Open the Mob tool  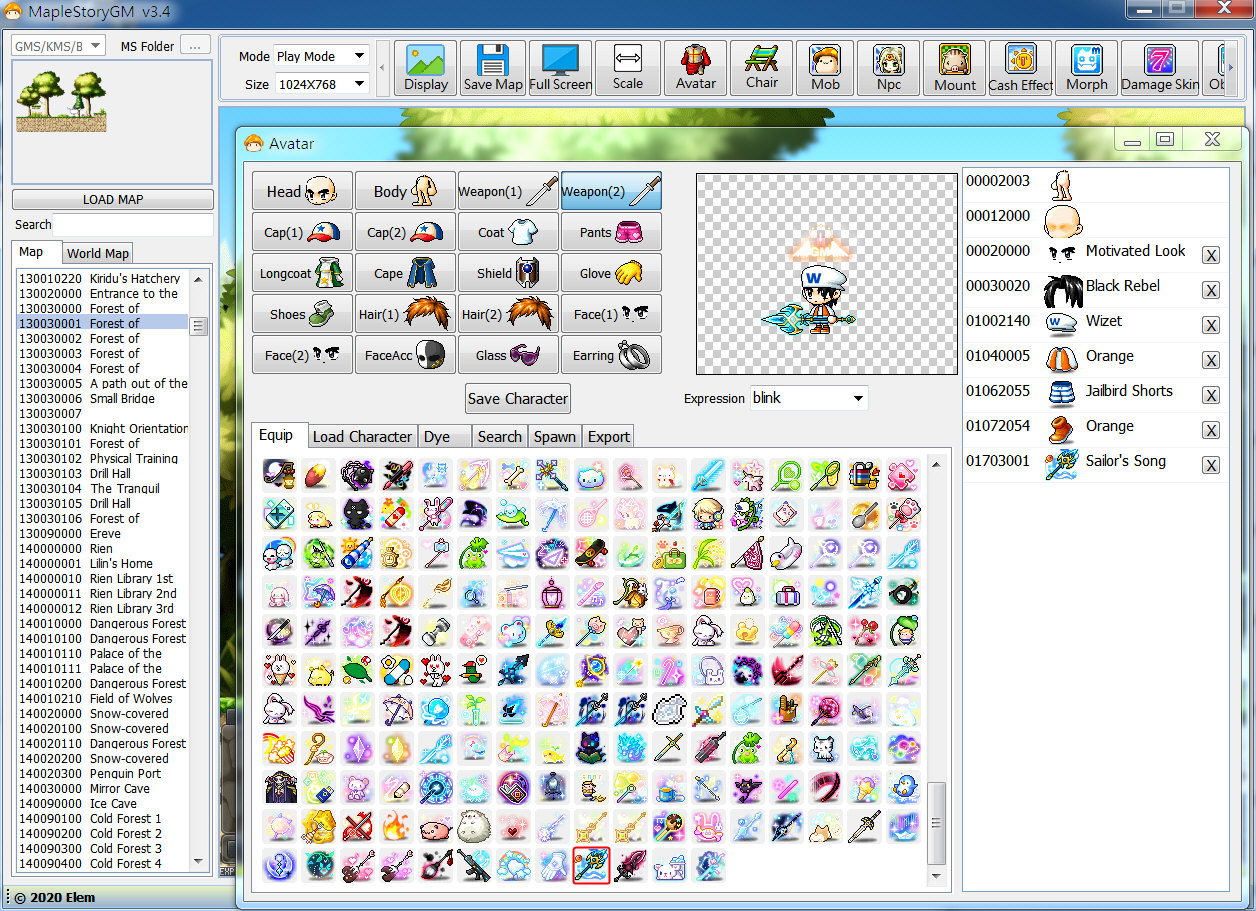pos(826,68)
